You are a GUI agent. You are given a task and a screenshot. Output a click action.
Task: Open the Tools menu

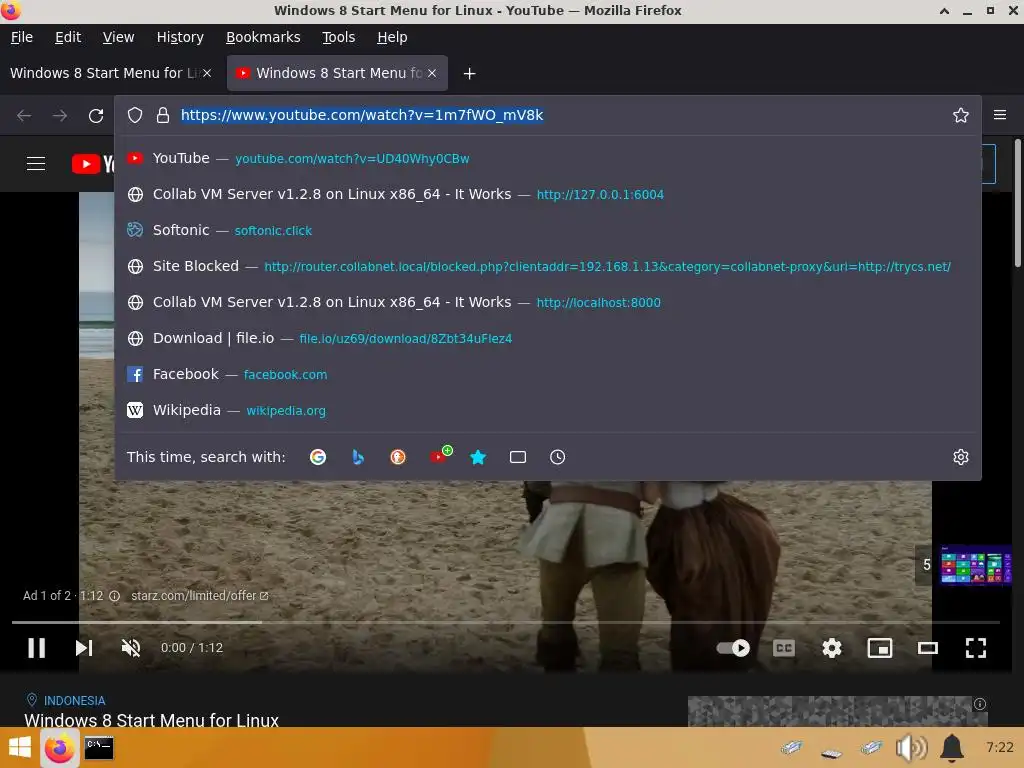pos(338,37)
